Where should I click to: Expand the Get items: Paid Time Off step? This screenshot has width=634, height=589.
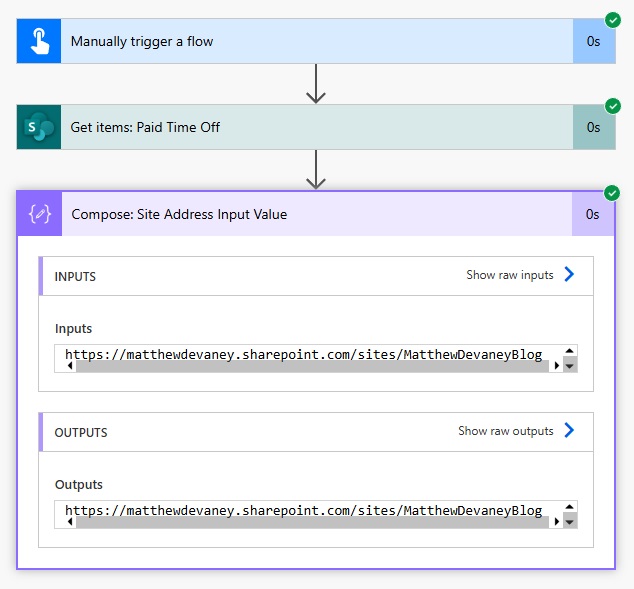tap(300, 127)
